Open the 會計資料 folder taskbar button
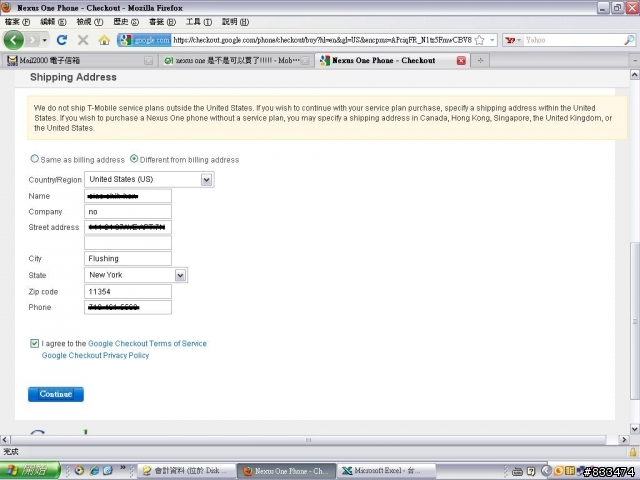Viewport: 640px width, 480px height. coord(187,471)
